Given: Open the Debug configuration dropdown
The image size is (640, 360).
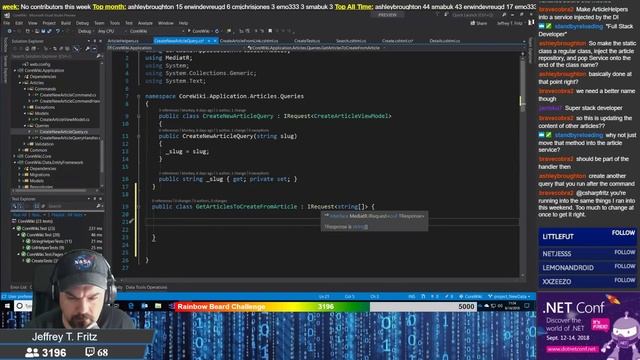Looking at the screenshot, I should coord(86,31).
